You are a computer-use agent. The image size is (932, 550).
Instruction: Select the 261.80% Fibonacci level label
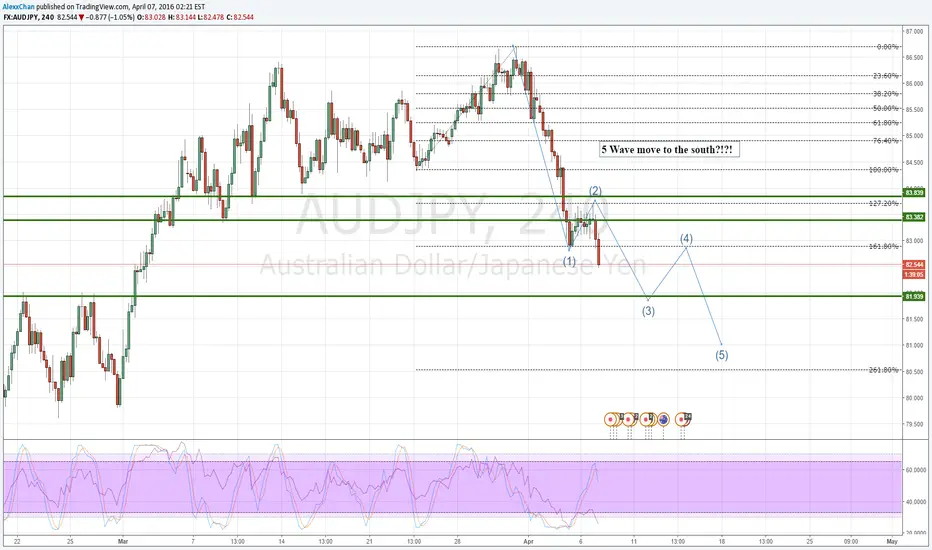(884, 370)
